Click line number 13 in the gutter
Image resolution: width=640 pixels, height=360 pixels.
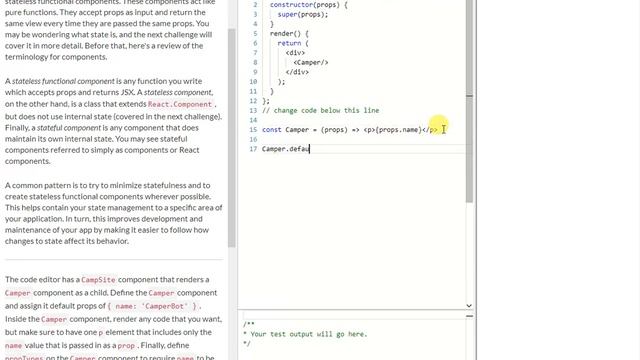coord(253,111)
